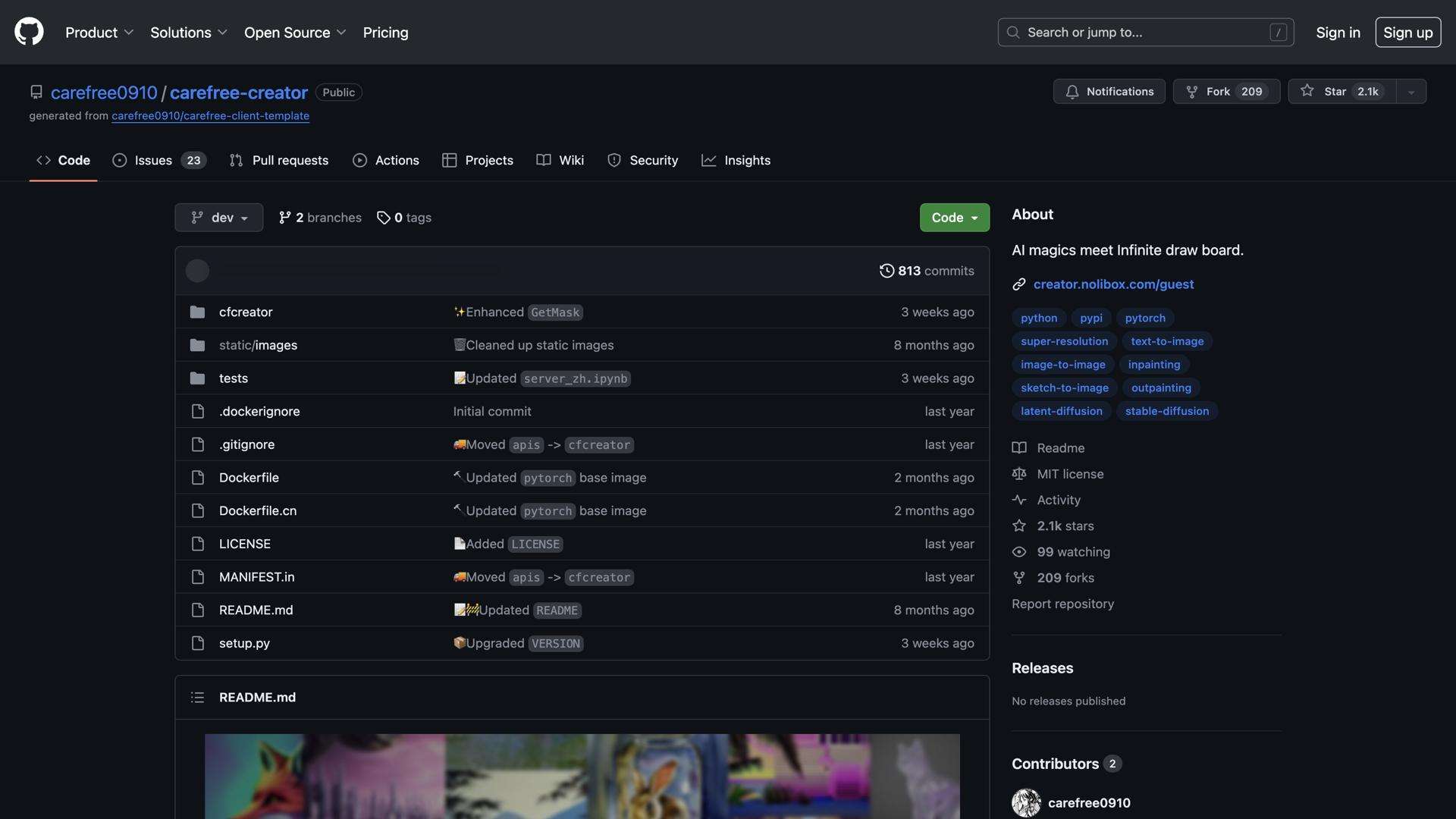This screenshot has height=819, width=1456.
Task: Click the link chain icon near creator.nolibox.com
Action: coord(1019,284)
